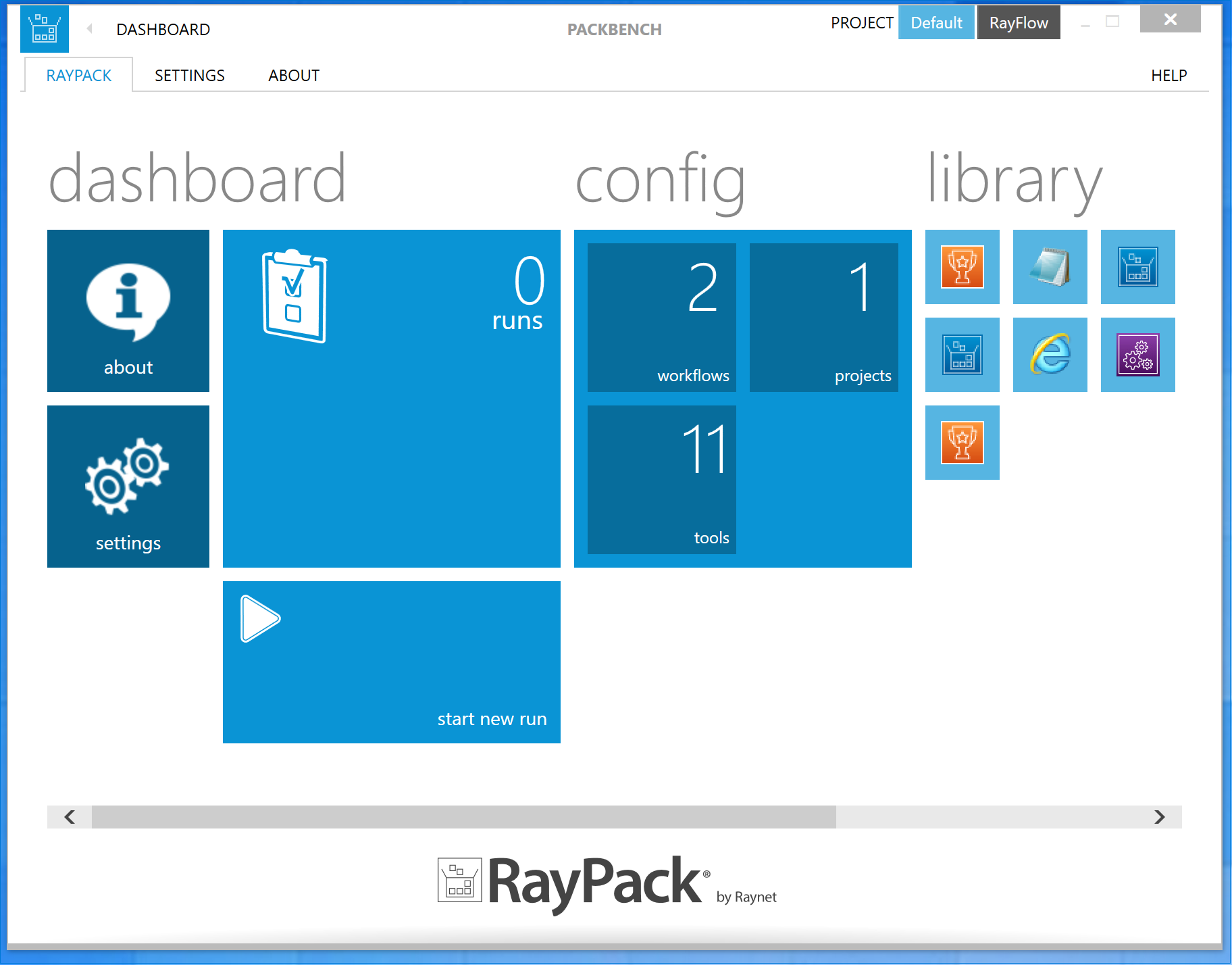Image resolution: width=1232 pixels, height=965 pixels.
Task: Close the PackBench window
Action: [x=1171, y=19]
